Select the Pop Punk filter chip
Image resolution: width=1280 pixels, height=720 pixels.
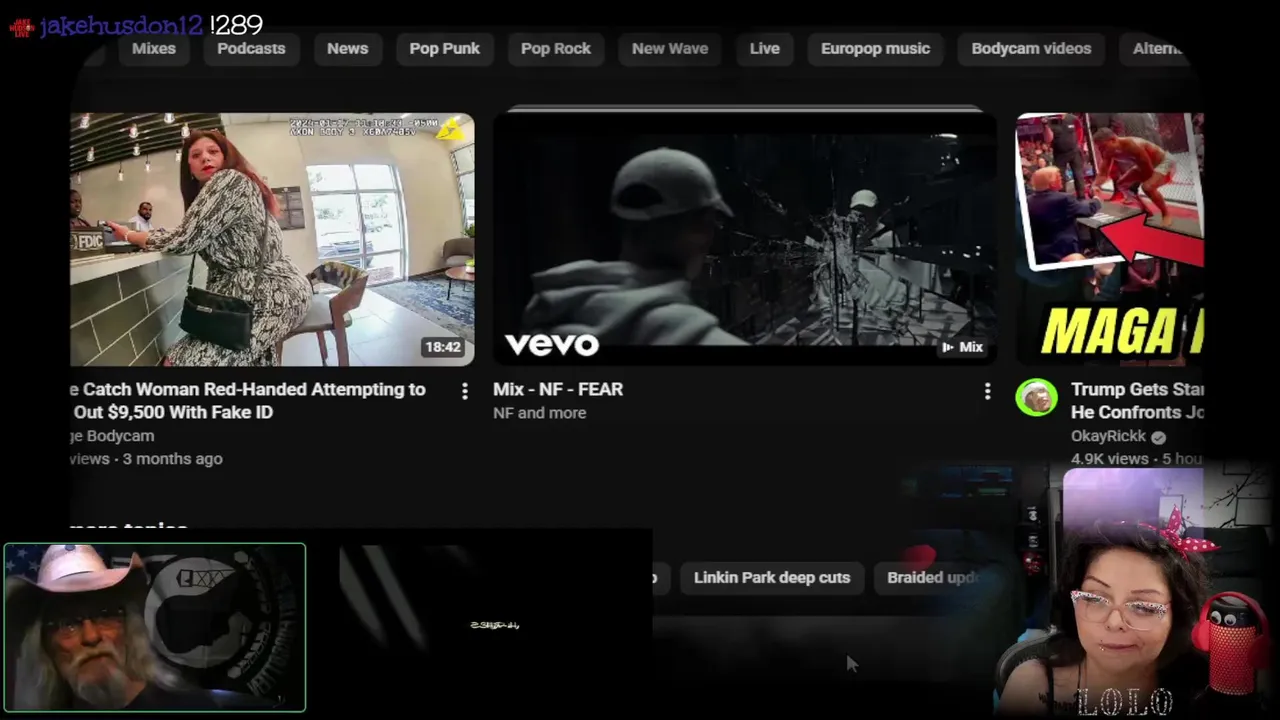444,48
